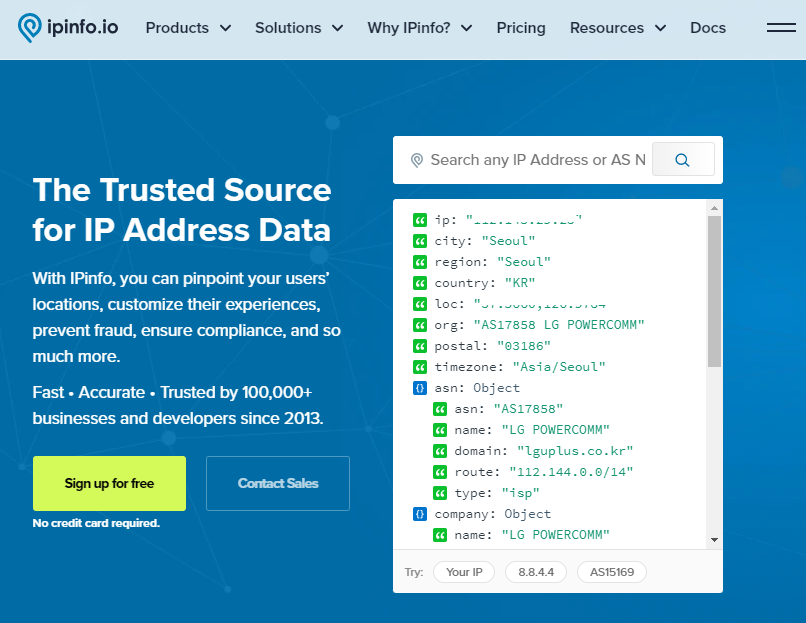Open the Docs page
806x623 pixels.
[708, 28]
